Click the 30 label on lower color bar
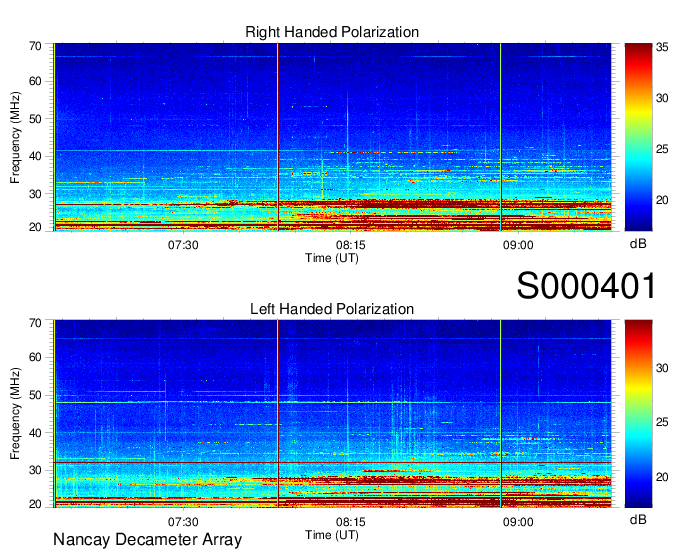This screenshot has width=680, height=552. [662, 368]
